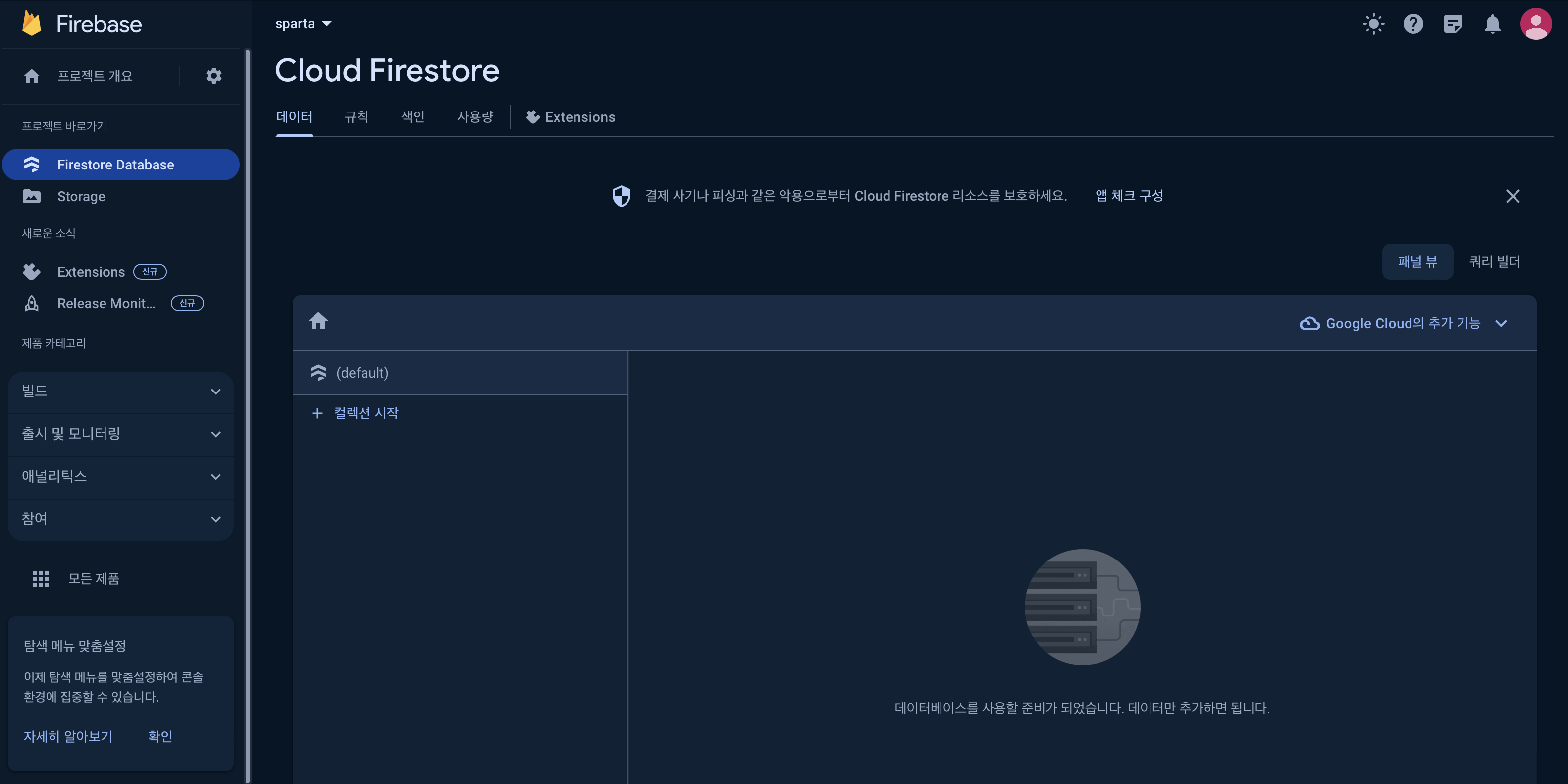1568x784 pixels.
Task: Click the shield App Check icon
Action: pos(622,196)
